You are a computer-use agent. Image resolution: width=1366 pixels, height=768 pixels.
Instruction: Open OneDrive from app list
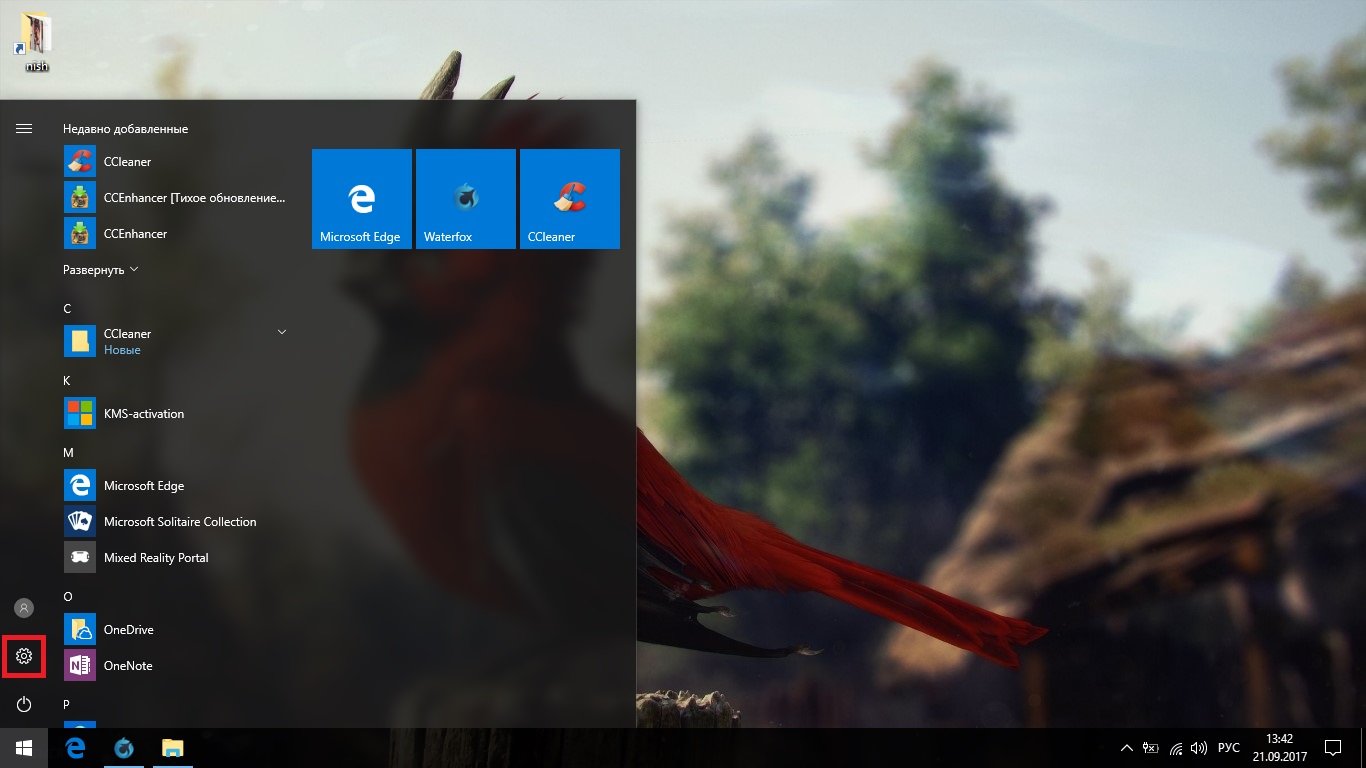click(176, 629)
